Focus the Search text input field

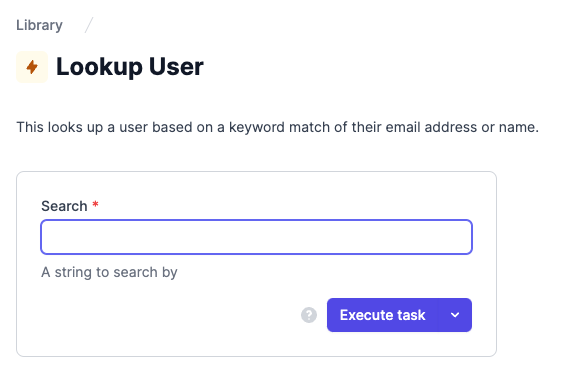tap(256, 237)
